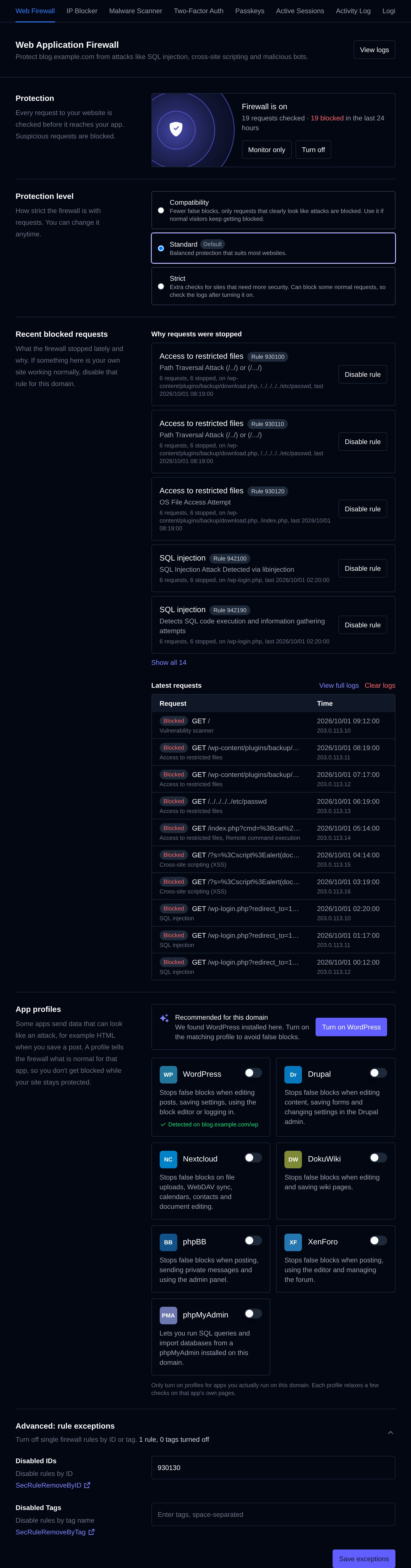This screenshot has height=1568, width=411.
Task: Open the Two-Factor Auth tab
Action: point(199,11)
